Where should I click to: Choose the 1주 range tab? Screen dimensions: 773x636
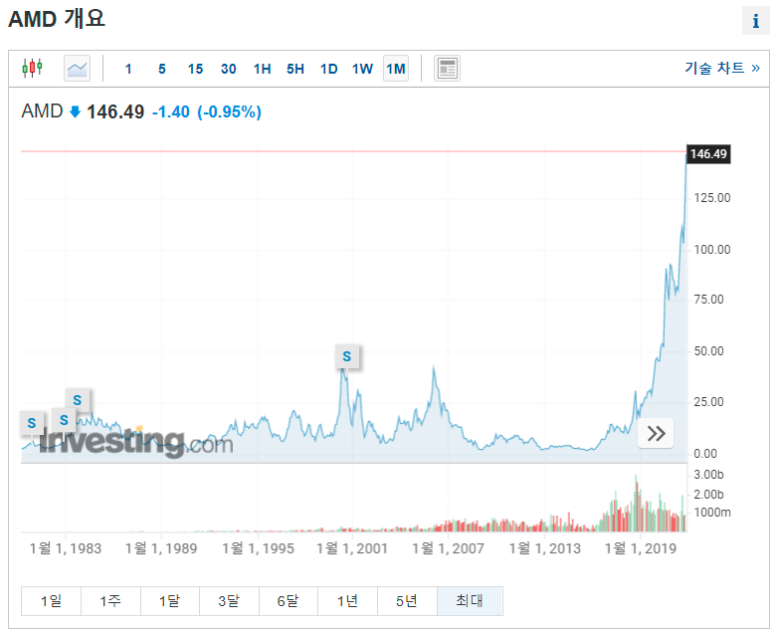click(x=110, y=601)
